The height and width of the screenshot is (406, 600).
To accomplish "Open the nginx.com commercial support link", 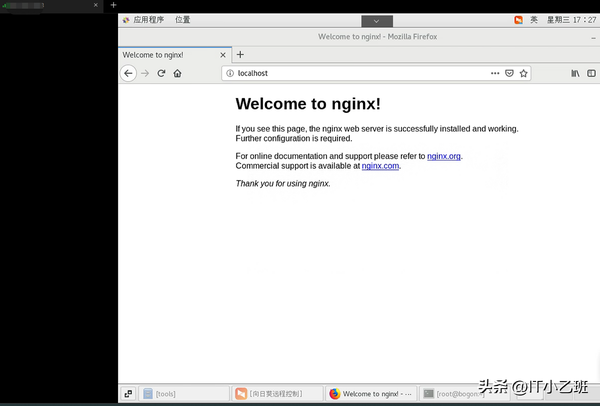I will [x=380, y=166].
